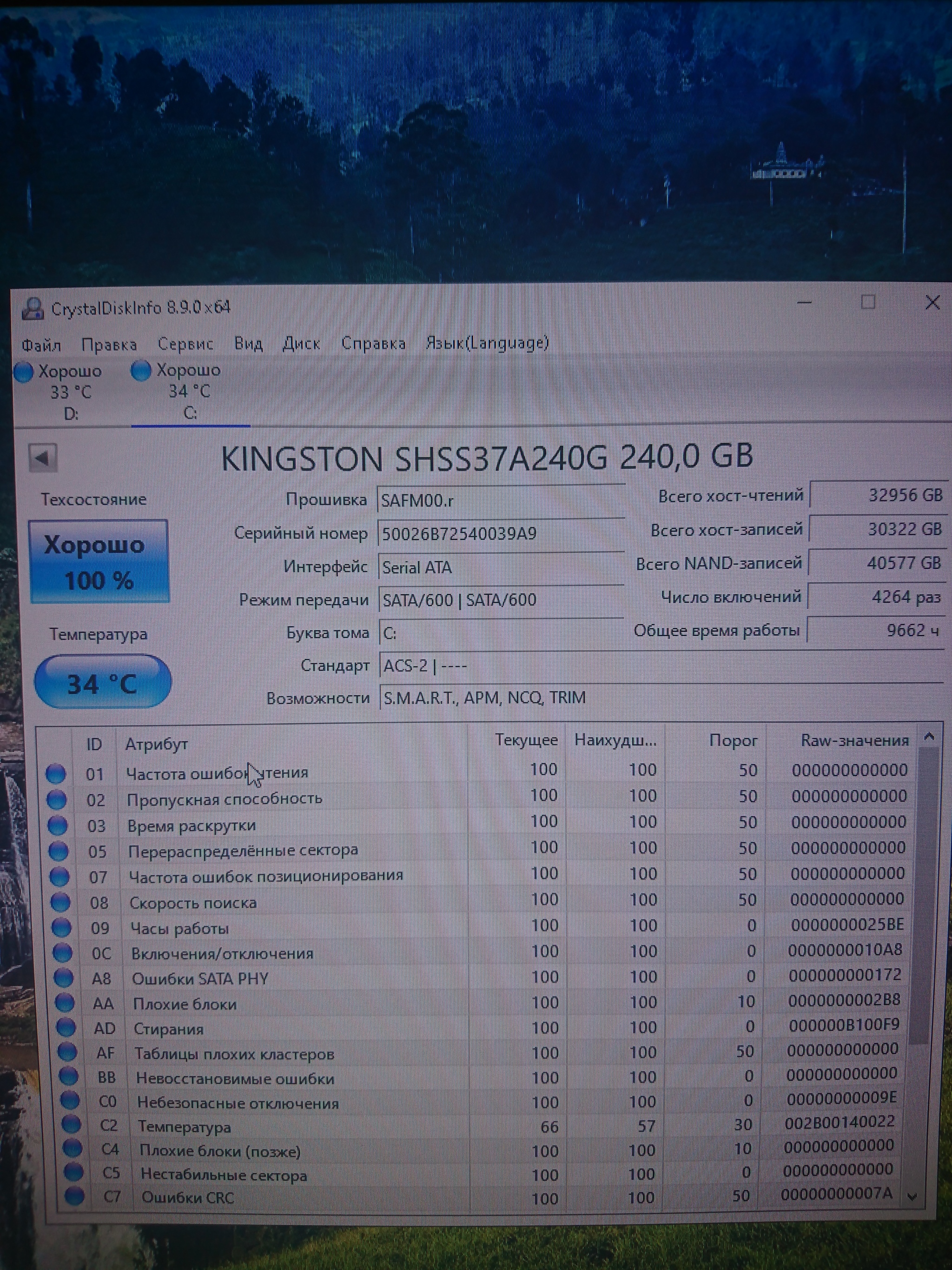Open the Сервис menu
Image resolution: width=952 pixels, height=1270 pixels.
coord(185,344)
